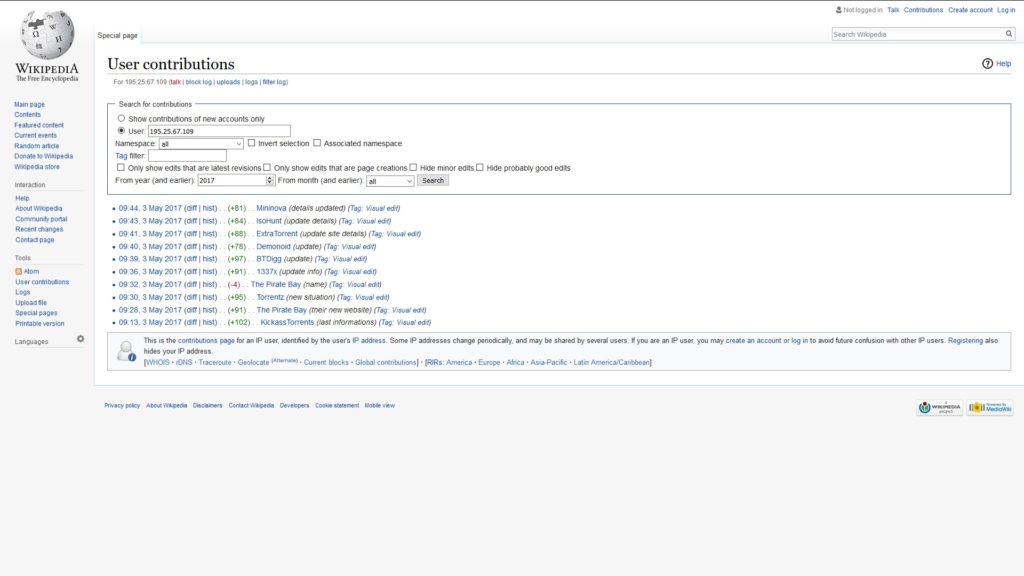The height and width of the screenshot is (576, 1024).
Task: Open the Namespace dropdown
Action: 201,144
